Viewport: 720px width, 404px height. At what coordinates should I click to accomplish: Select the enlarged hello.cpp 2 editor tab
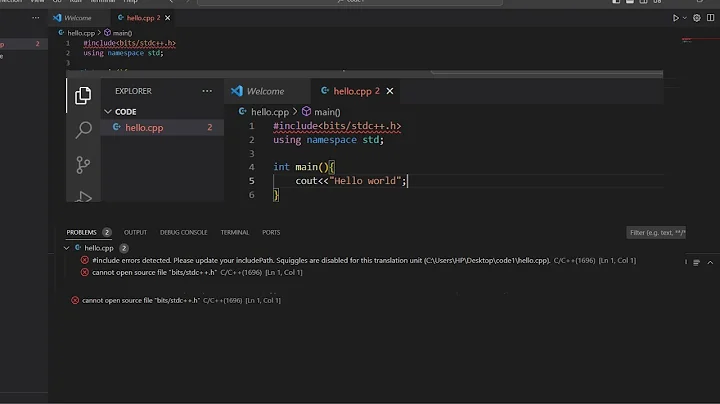[352, 91]
